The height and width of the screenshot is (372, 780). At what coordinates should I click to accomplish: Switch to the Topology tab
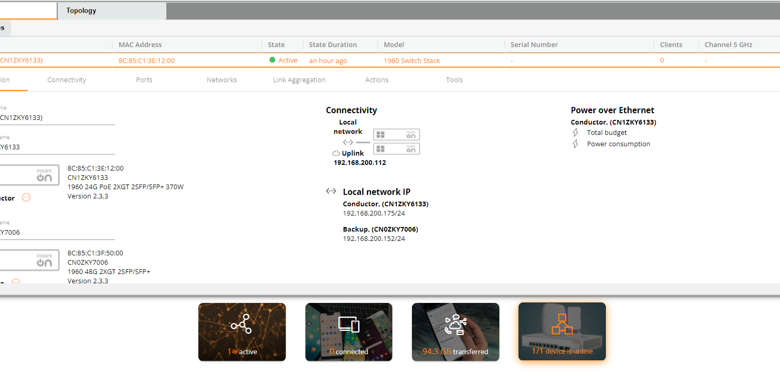pos(111,10)
